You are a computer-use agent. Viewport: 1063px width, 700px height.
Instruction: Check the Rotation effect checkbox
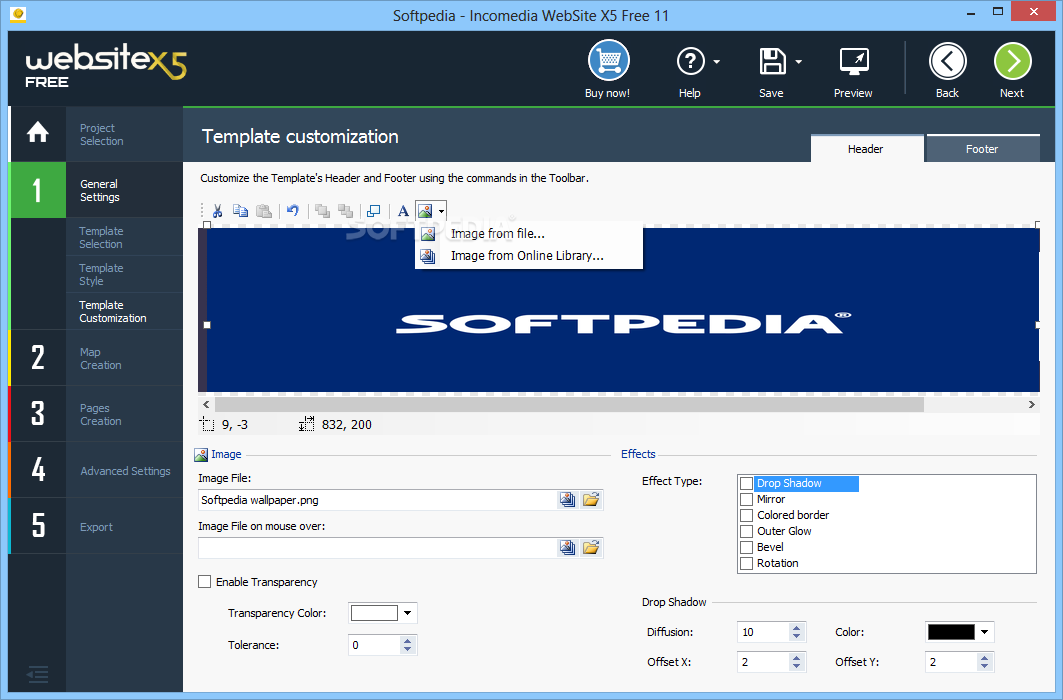pyautogui.click(x=746, y=563)
